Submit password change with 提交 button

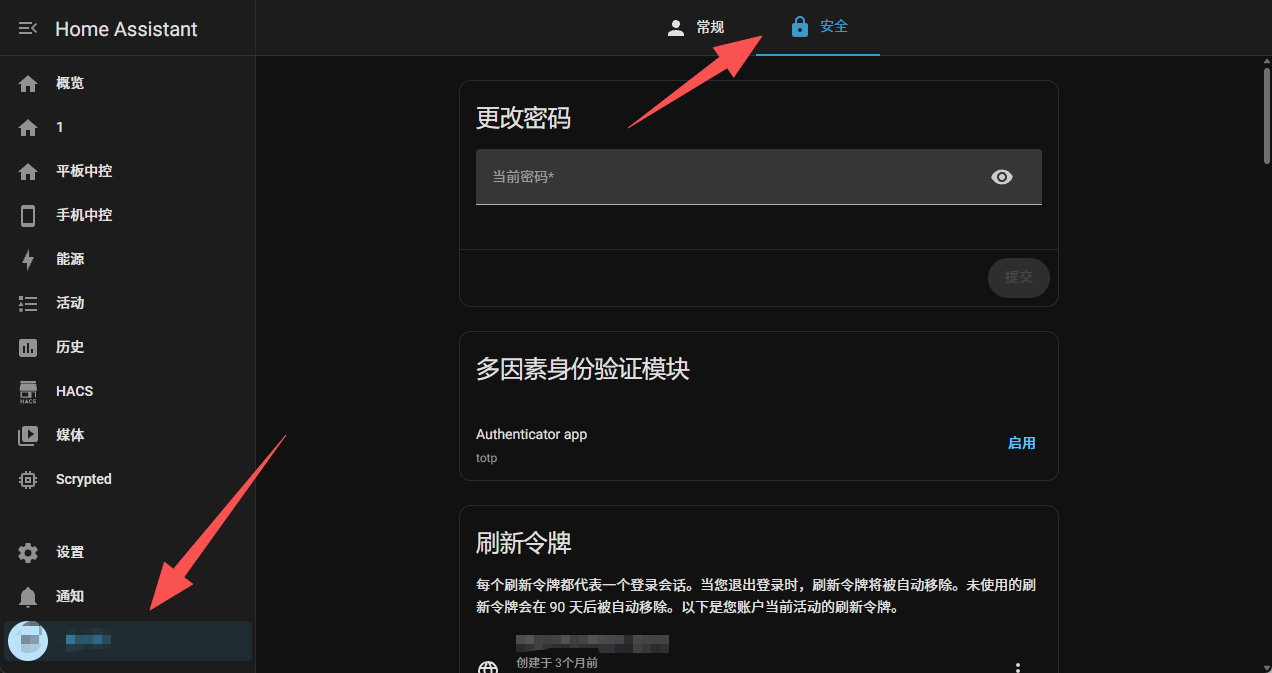point(1018,277)
